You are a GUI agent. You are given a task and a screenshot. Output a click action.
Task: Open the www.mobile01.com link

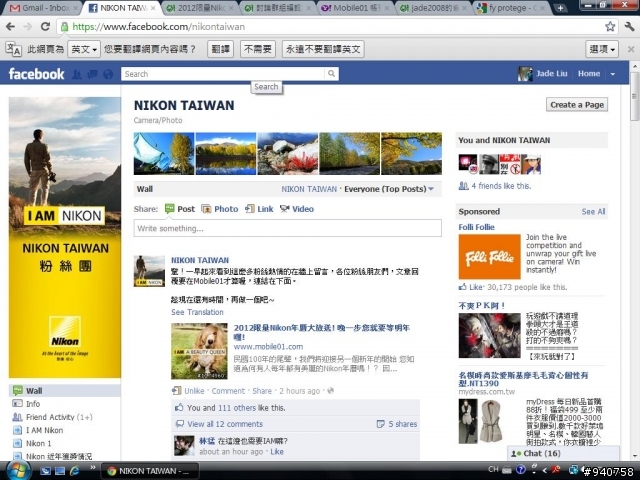pyautogui.click(x=268, y=347)
